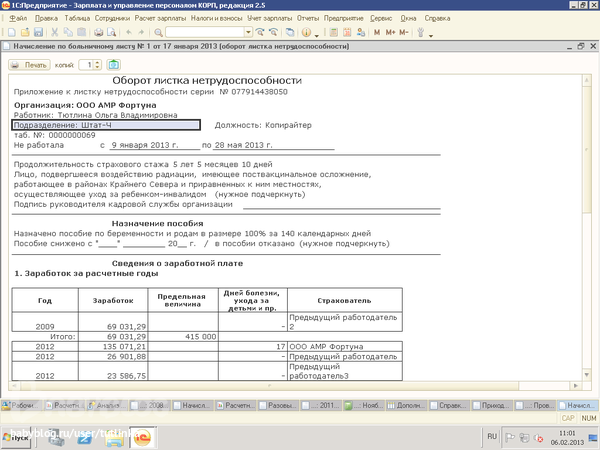Image resolution: width=600 pixels, height=450 pixels.
Task: Click the M+ memory button
Action: [392, 33]
